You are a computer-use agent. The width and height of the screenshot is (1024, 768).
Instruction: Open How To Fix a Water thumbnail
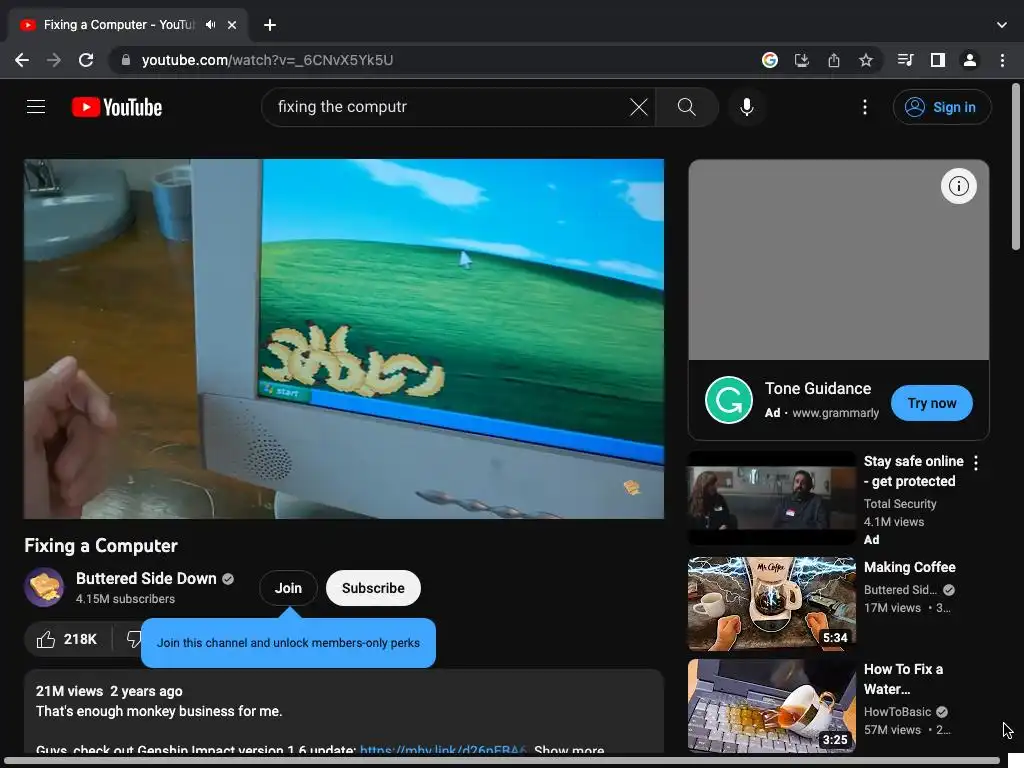click(x=771, y=705)
